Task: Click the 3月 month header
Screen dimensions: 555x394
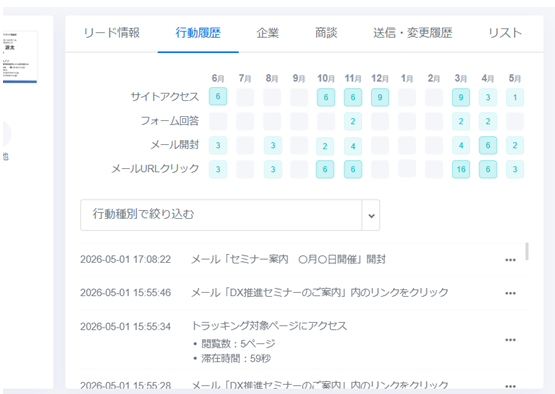Action: (x=460, y=78)
